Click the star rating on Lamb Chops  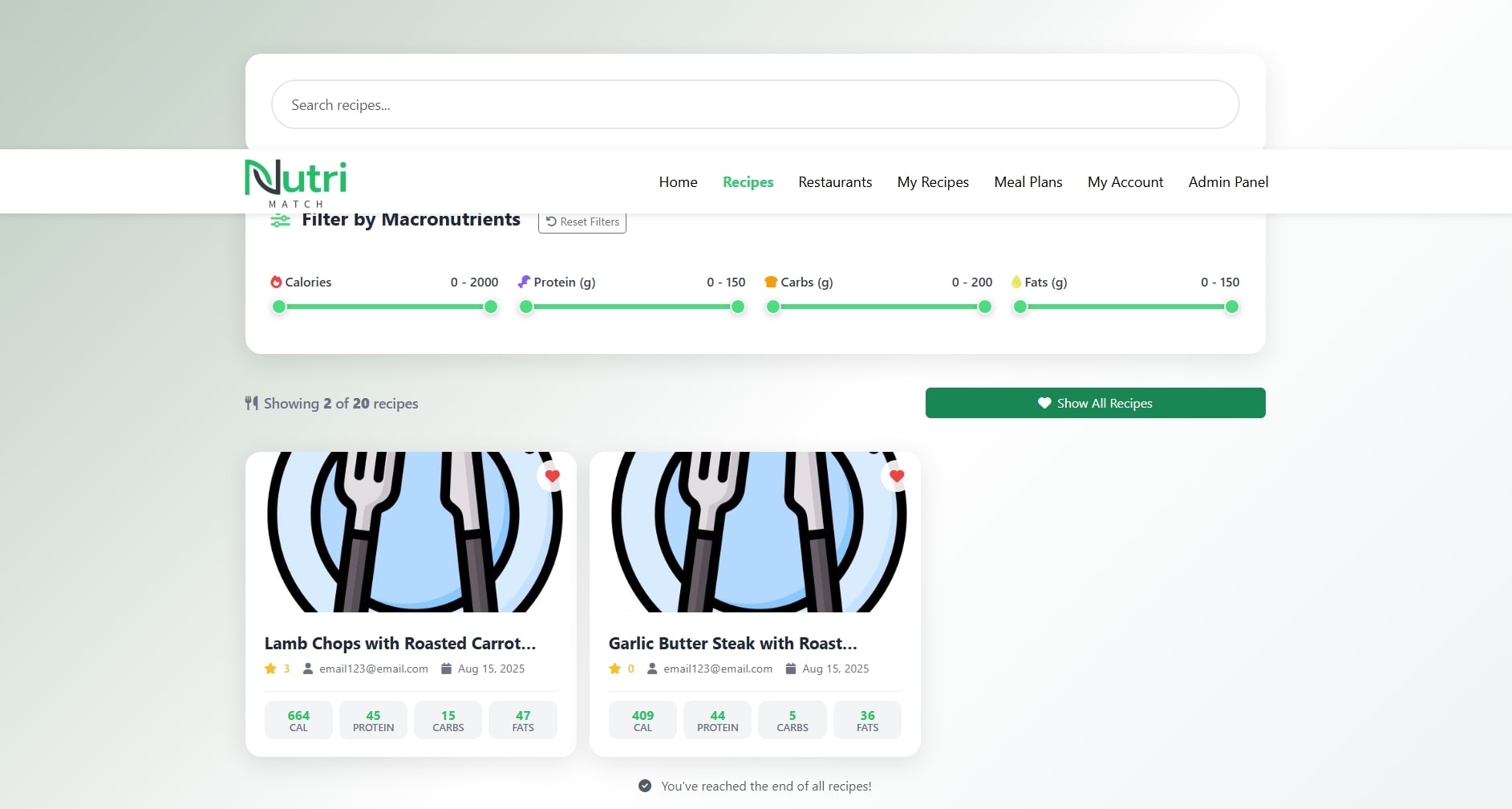tap(271, 669)
